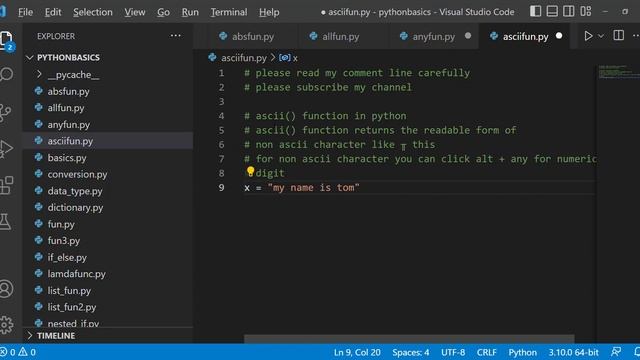Open Run and Debug view
Image resolution: width=640 pixels, height=360 pixels.
pyautogui.click(x=6, y=149)
